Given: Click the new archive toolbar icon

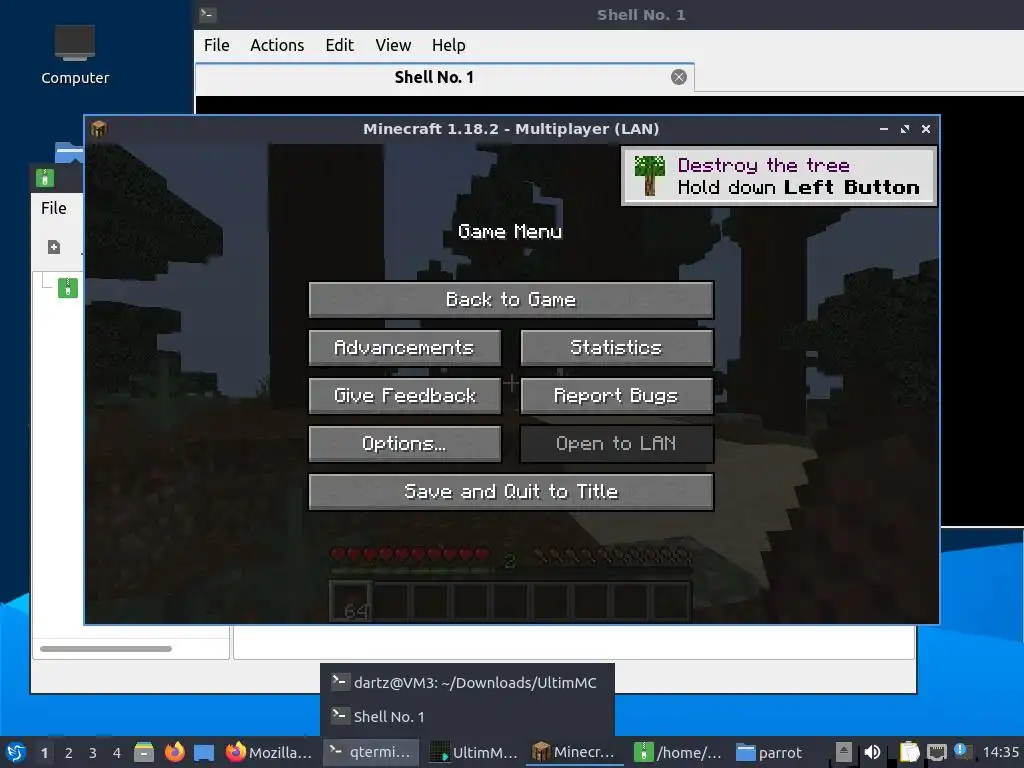Looking at the screenshot, I should 54,247.
